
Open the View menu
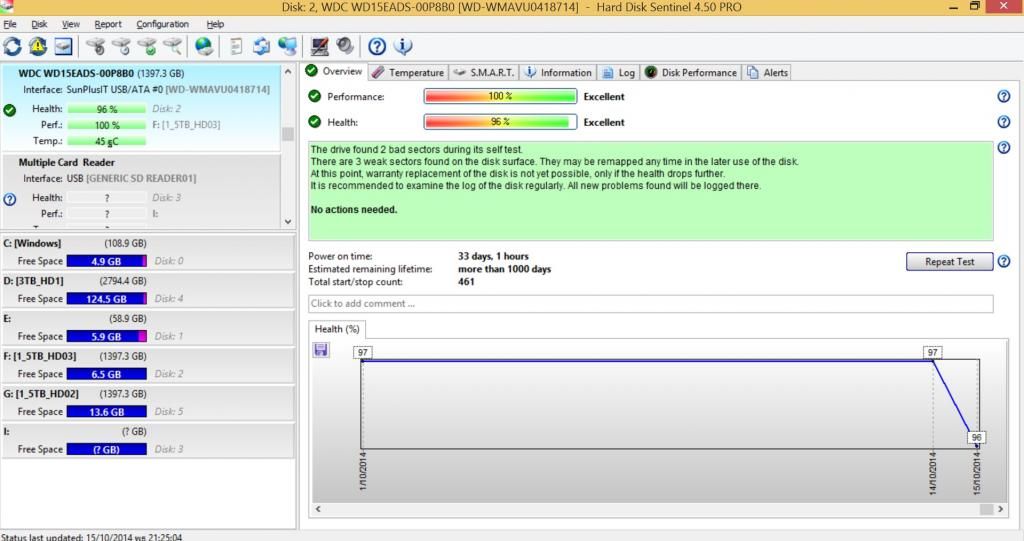click(x=71, y=24)
